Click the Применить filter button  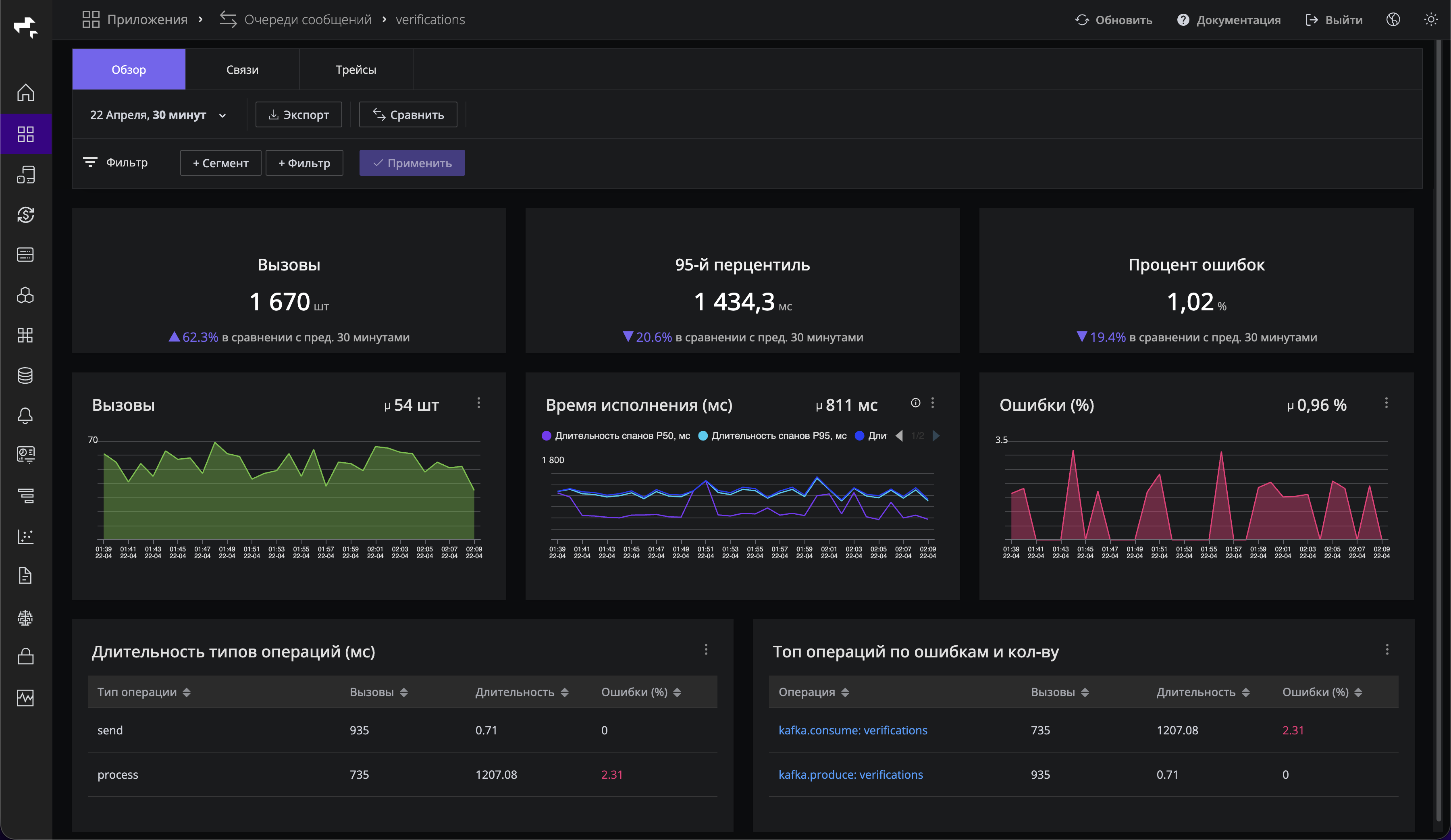pos(412,162)
